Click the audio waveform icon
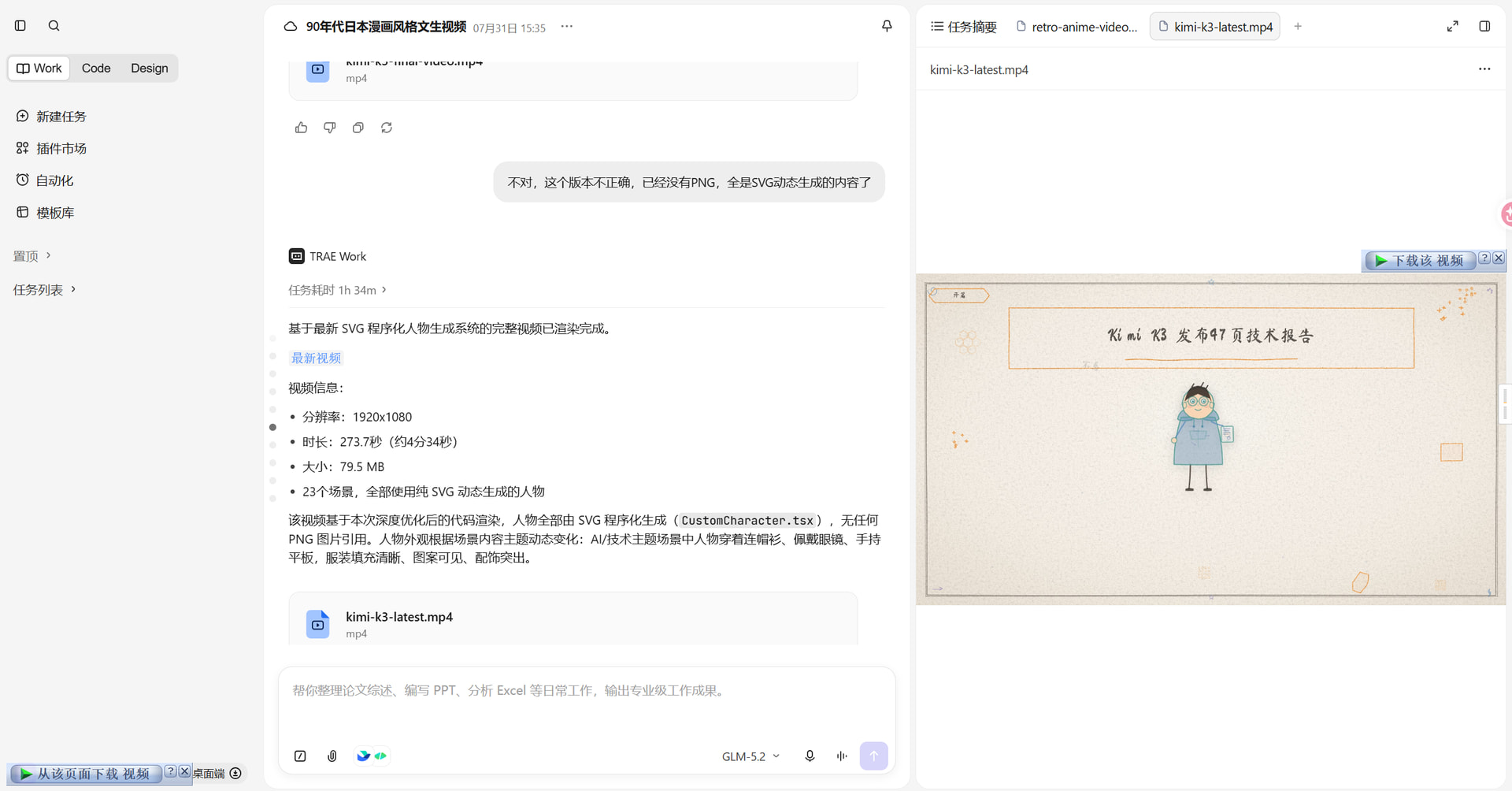The height and width of the screenshot is (791, 1512). (x=842, y=756)
